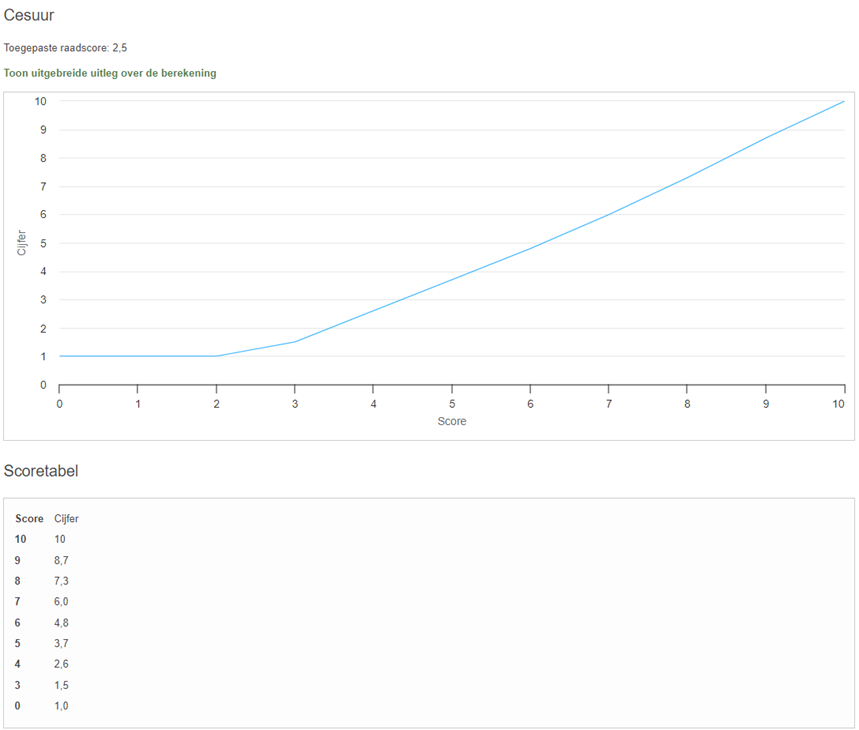Select the "Toegepaste raadscore: 2,5" text
This screenshot has height=730, width=859.
click(x=66, y=47)
